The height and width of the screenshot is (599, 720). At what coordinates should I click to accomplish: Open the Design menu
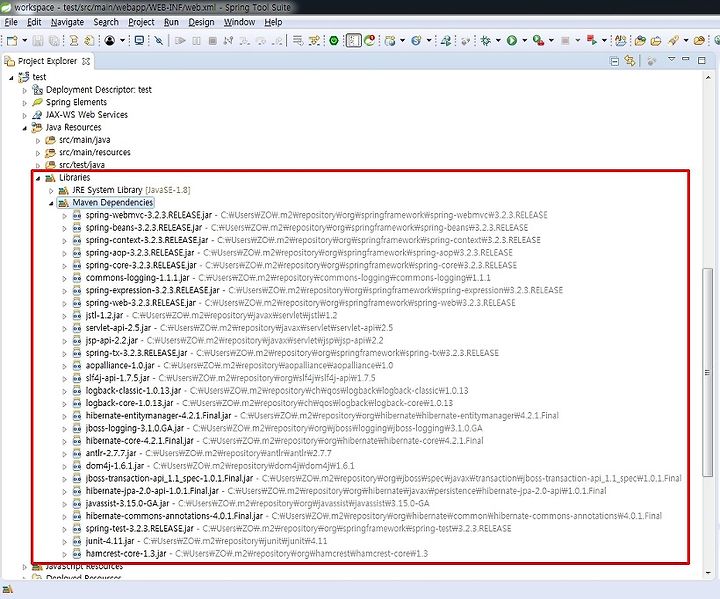point(201,22)
